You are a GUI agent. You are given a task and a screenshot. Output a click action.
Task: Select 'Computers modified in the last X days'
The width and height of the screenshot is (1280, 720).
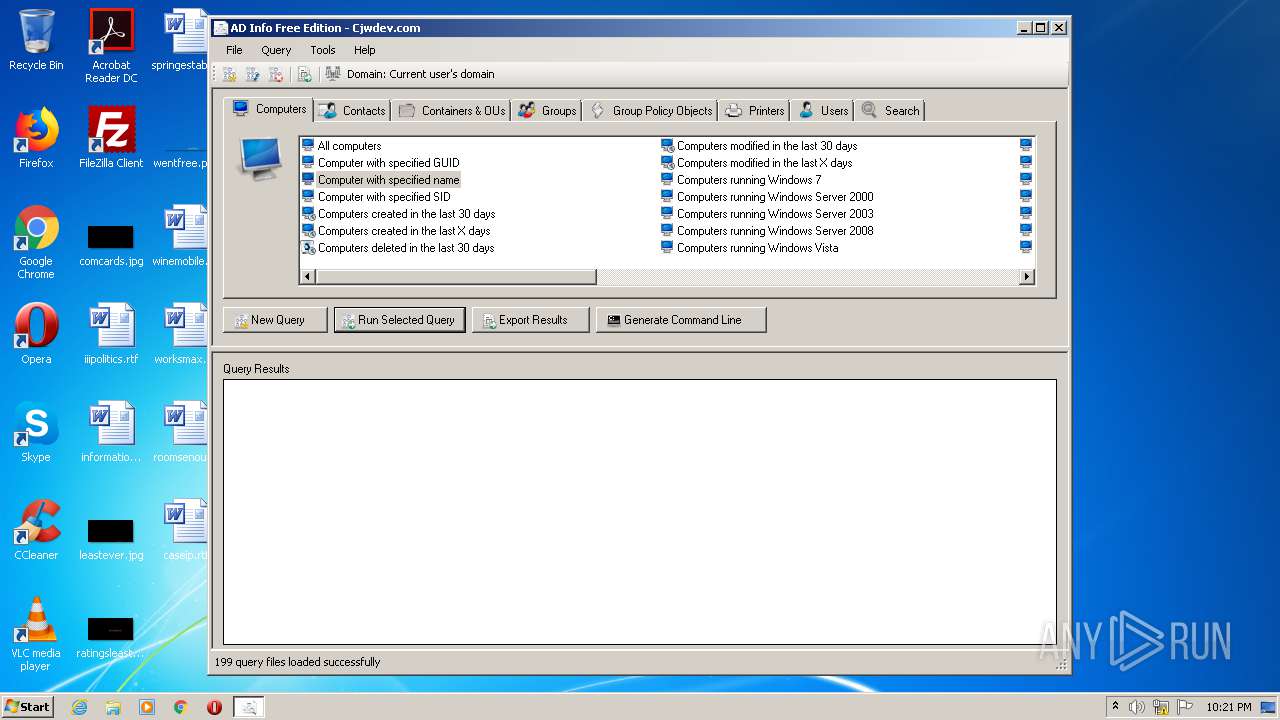point(757,163)
